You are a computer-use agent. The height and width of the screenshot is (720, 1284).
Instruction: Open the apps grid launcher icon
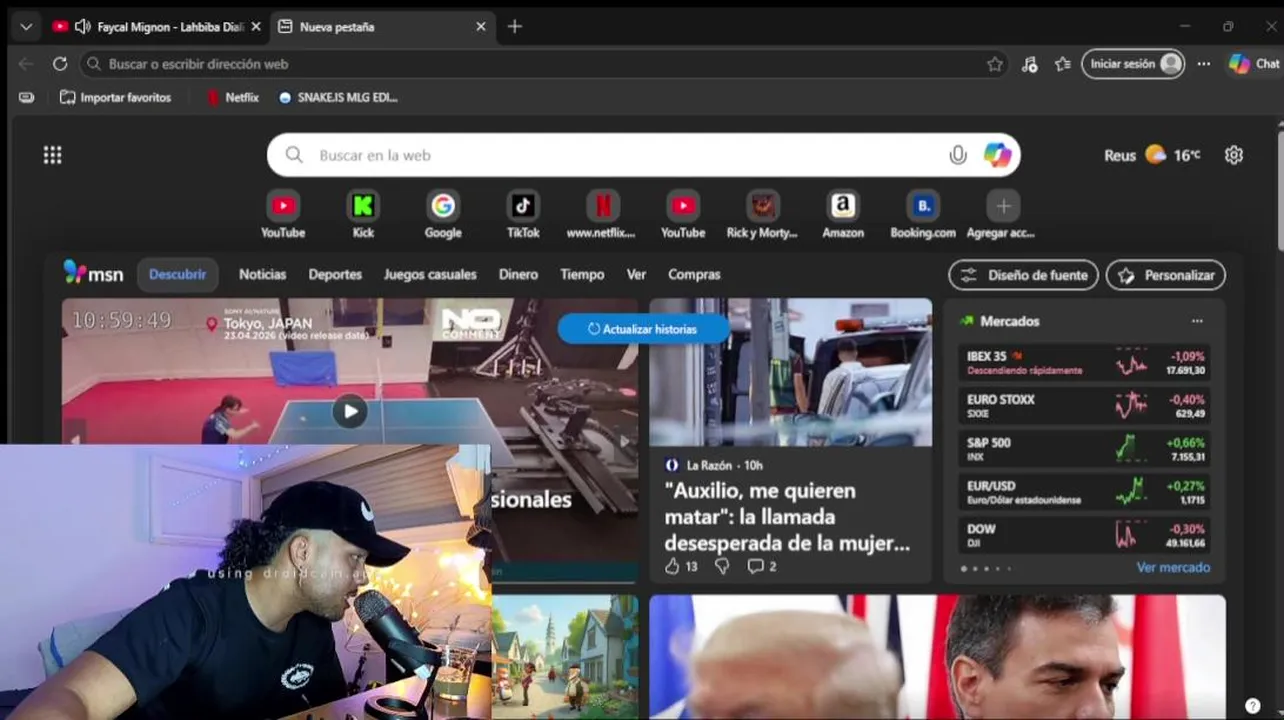[x=52, y=155]
